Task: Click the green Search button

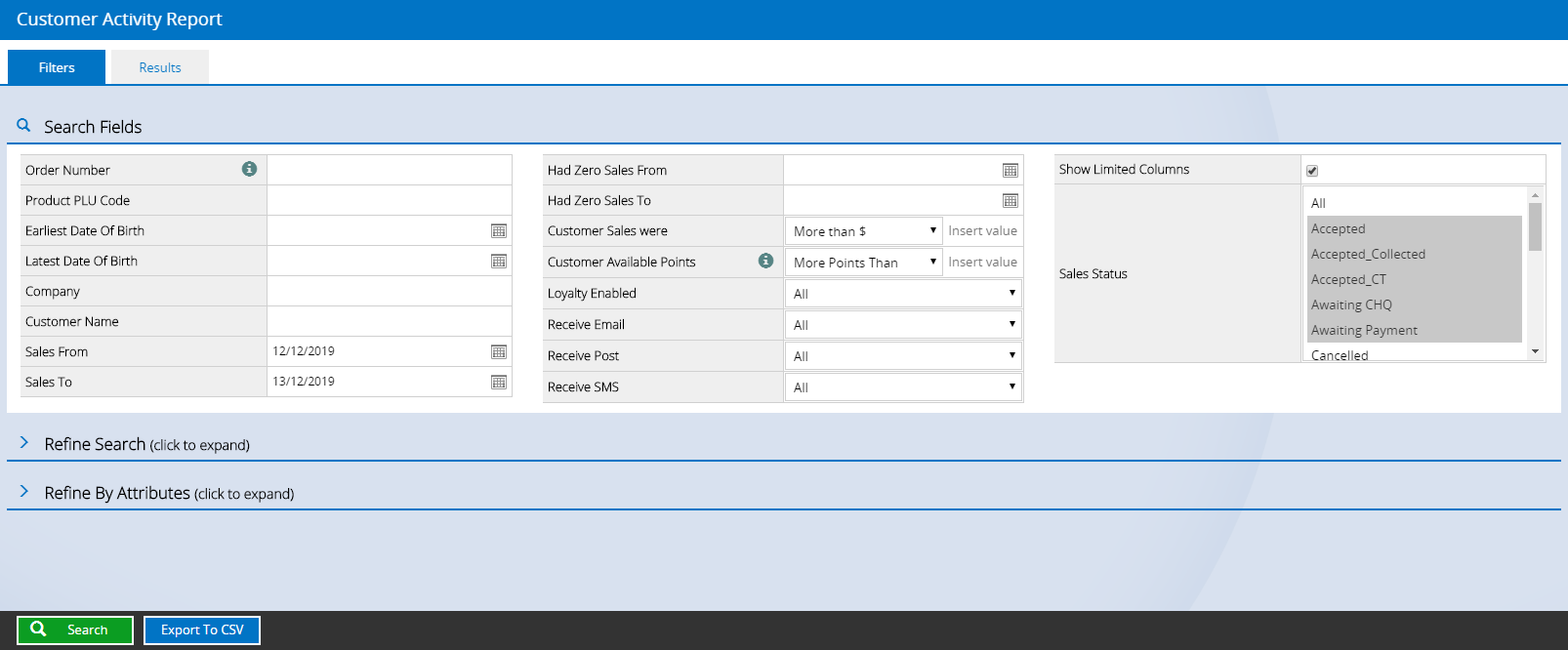Action: (75, 630)
